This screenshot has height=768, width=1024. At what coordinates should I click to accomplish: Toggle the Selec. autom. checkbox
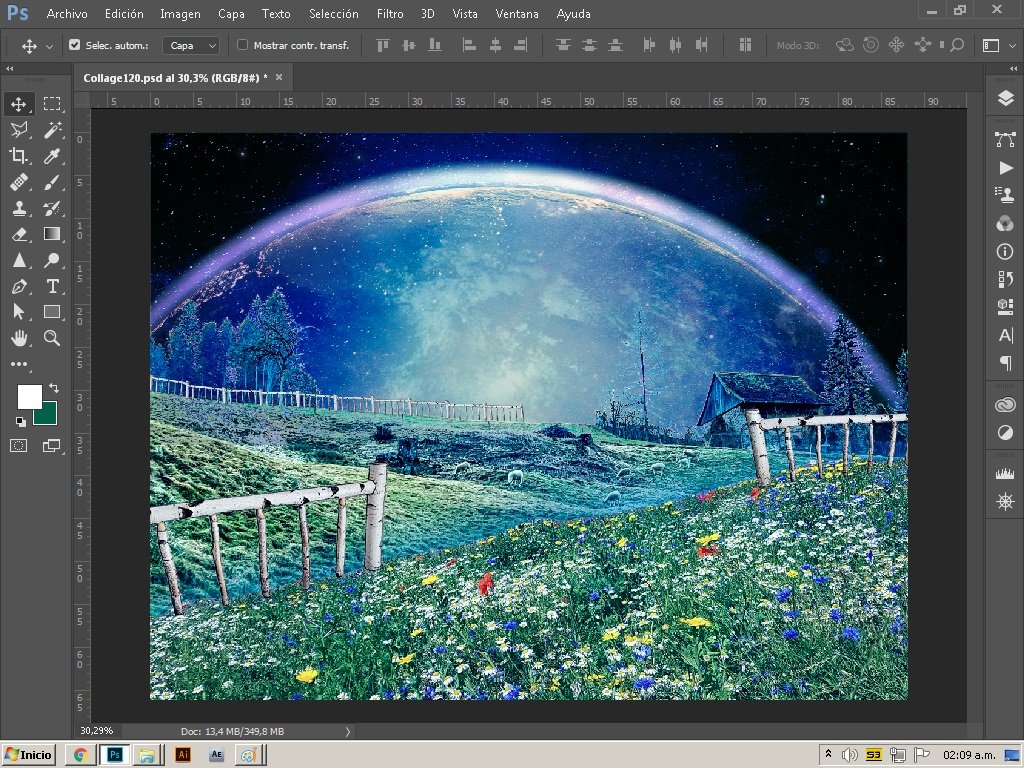coord(74,45)
